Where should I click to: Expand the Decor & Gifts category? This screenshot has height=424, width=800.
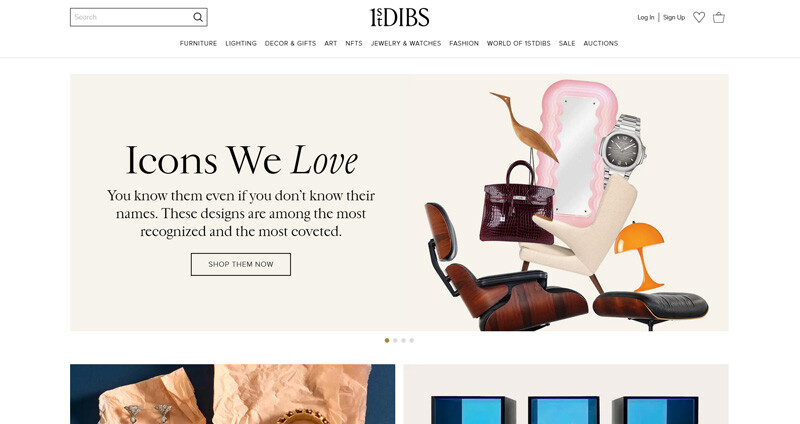(290, 43)
